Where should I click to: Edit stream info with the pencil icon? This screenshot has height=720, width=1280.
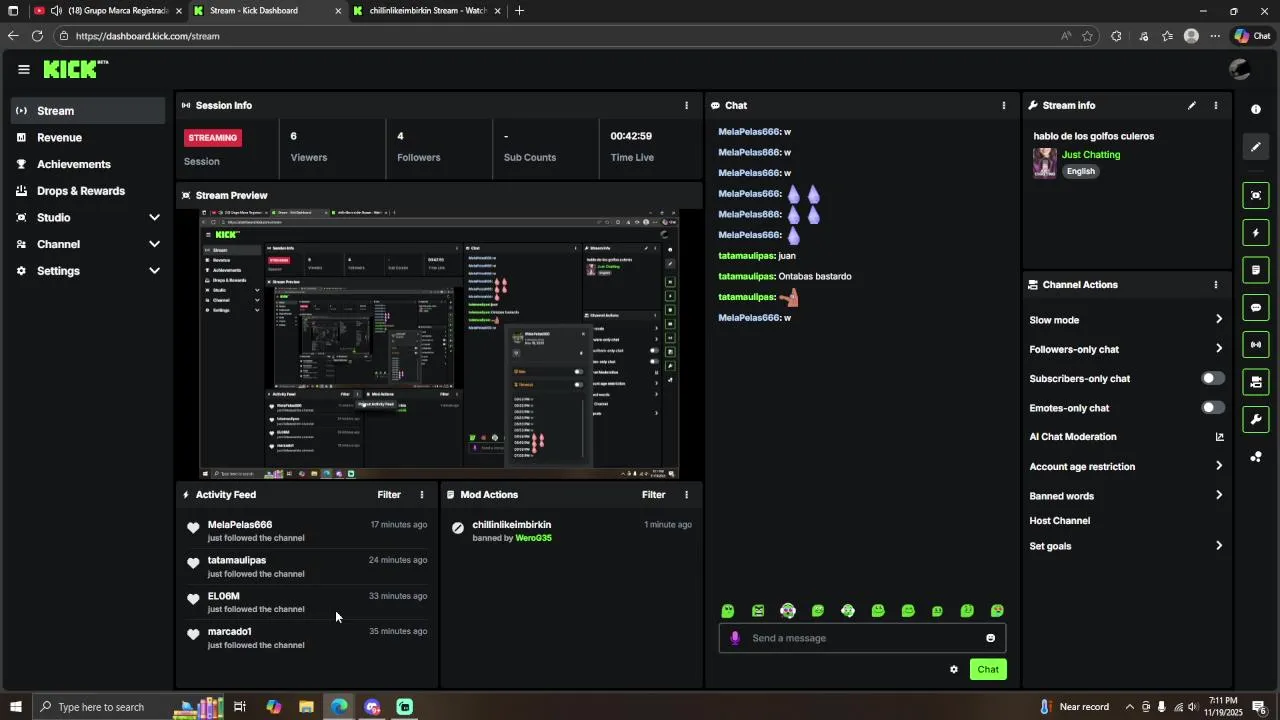(x=1191, y=105)
